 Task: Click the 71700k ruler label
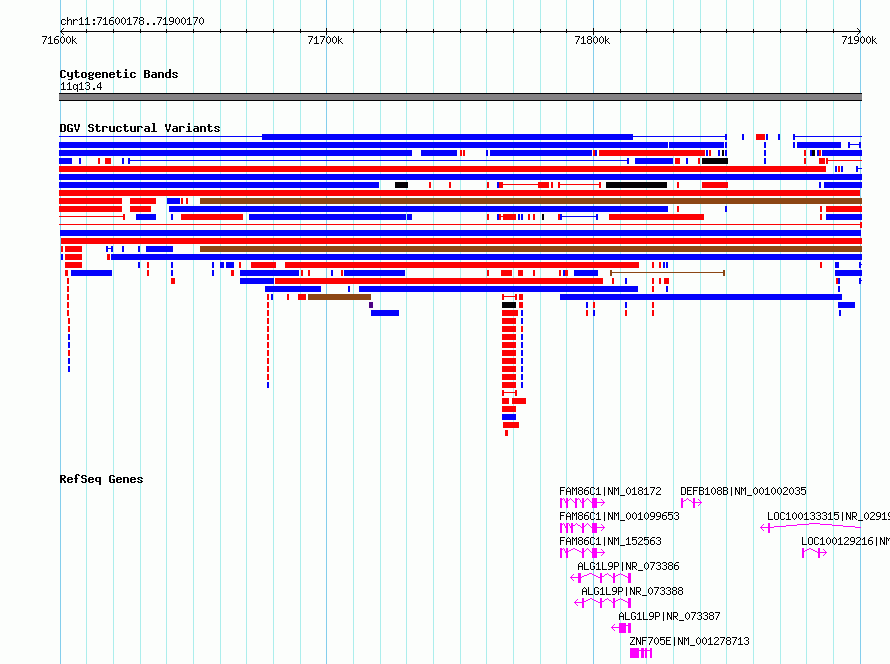[x=325, y=40]
